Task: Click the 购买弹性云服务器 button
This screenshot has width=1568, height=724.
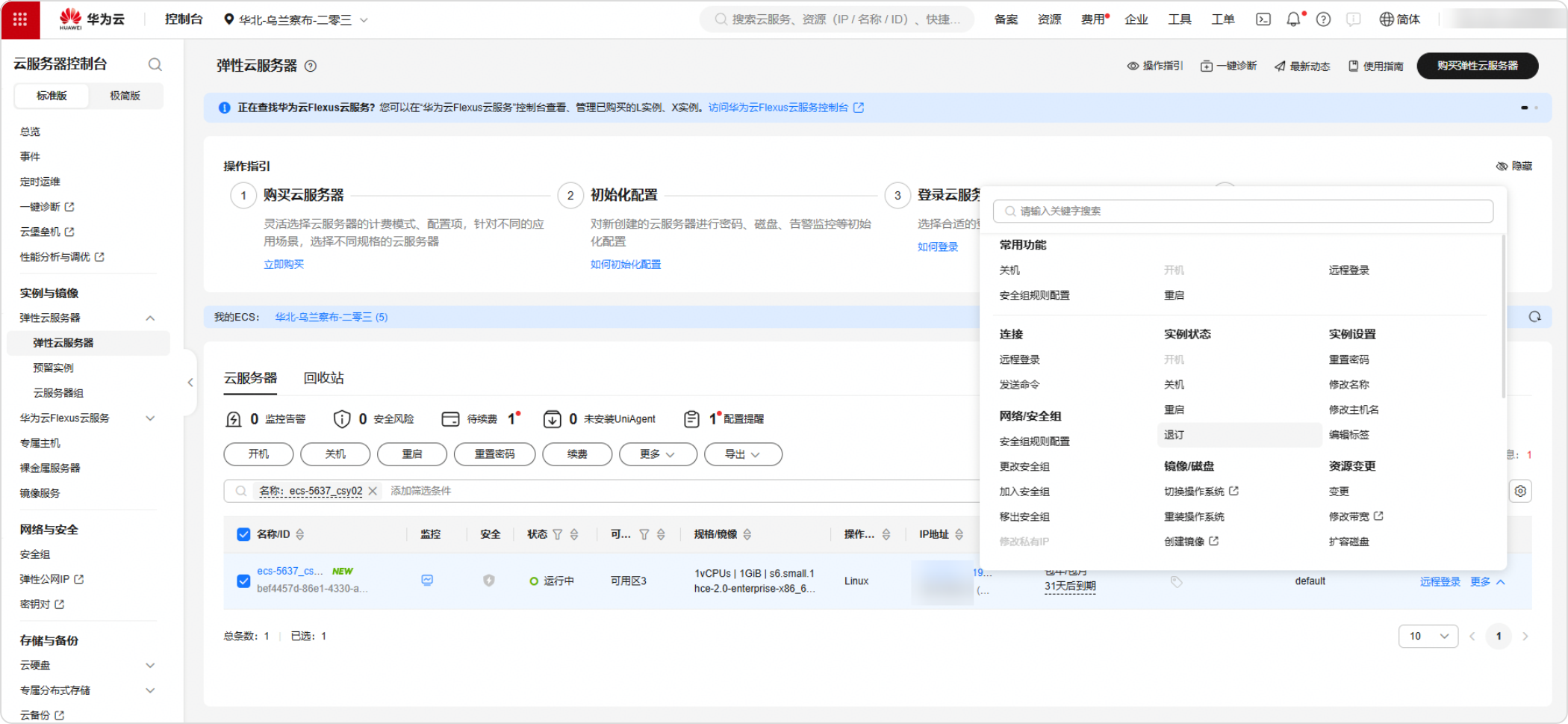Action: pos(1477,66)
